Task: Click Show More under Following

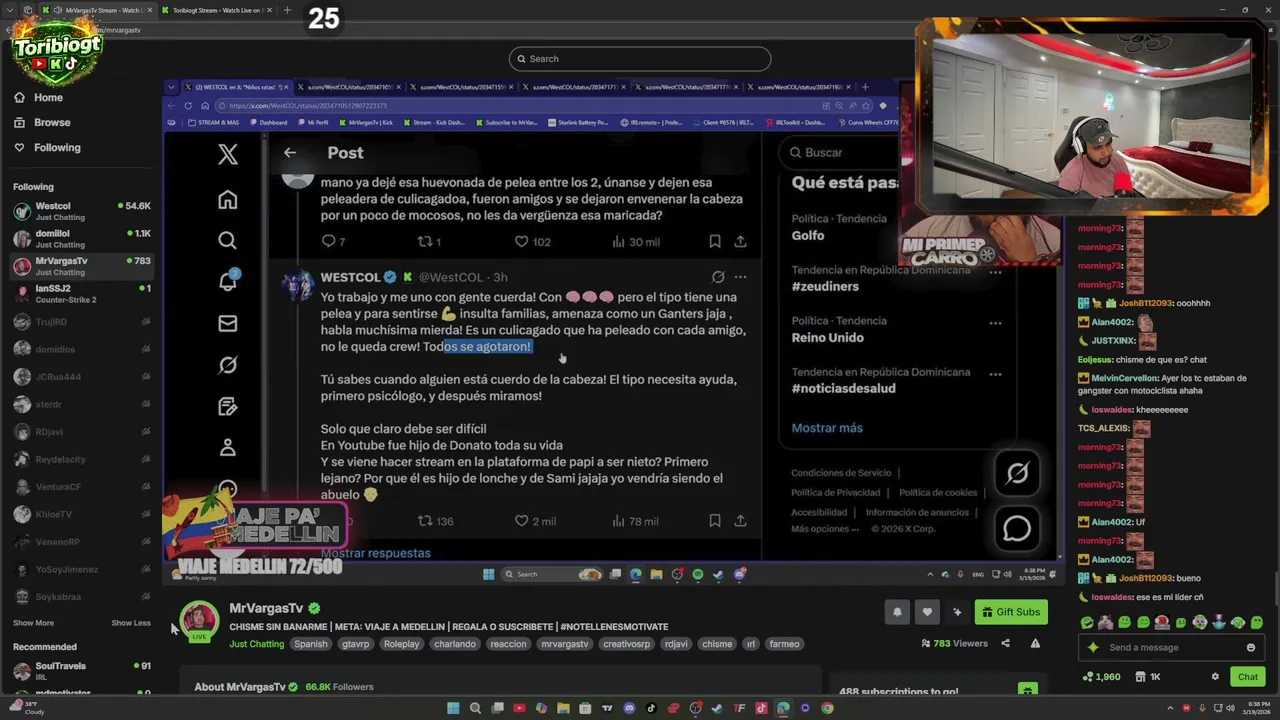Action: pos(33,623)
